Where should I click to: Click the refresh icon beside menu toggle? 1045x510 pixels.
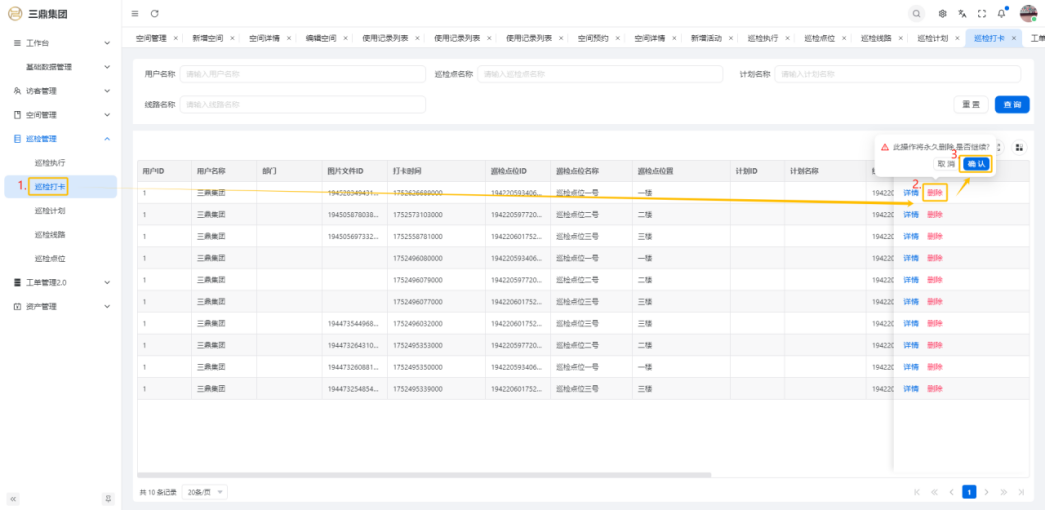click(154, 13)
